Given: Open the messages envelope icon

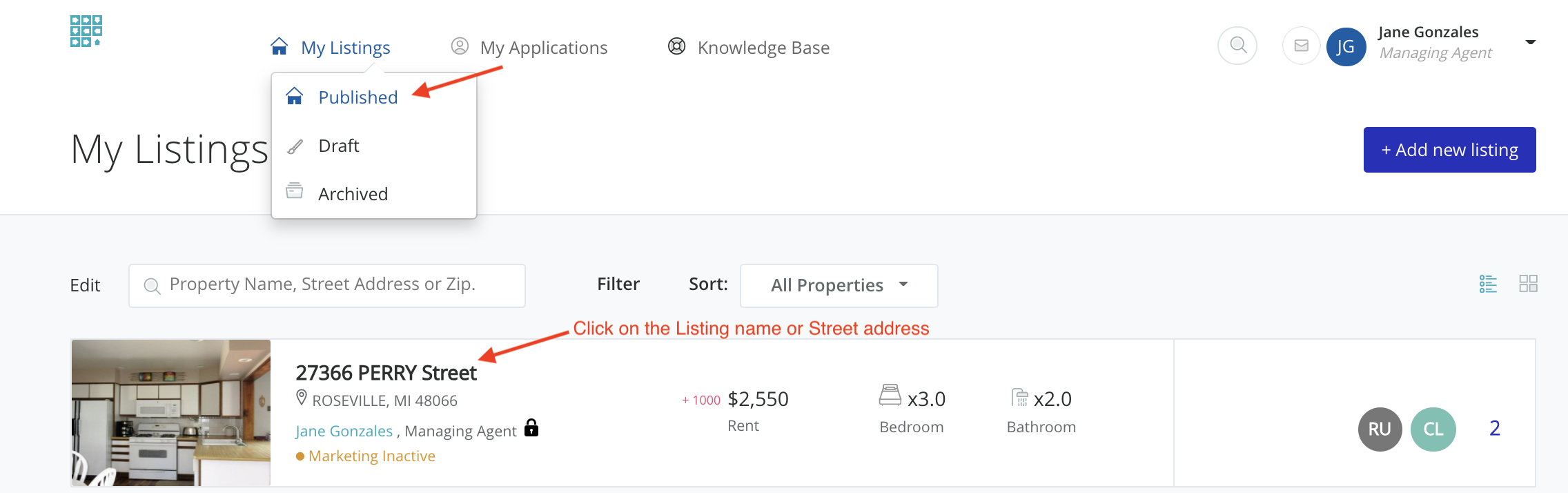Looking at the screenshot, I should (1301, 46).
